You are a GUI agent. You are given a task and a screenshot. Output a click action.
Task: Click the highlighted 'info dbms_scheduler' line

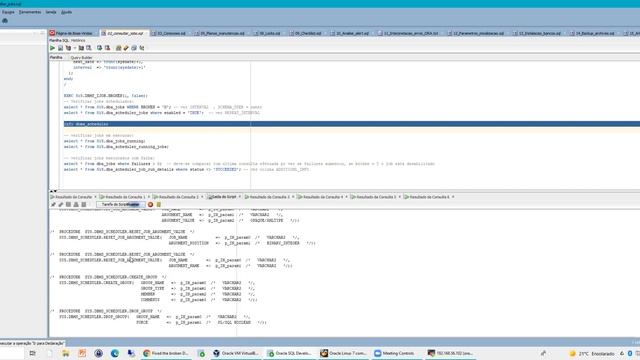[x=351, y=124]
